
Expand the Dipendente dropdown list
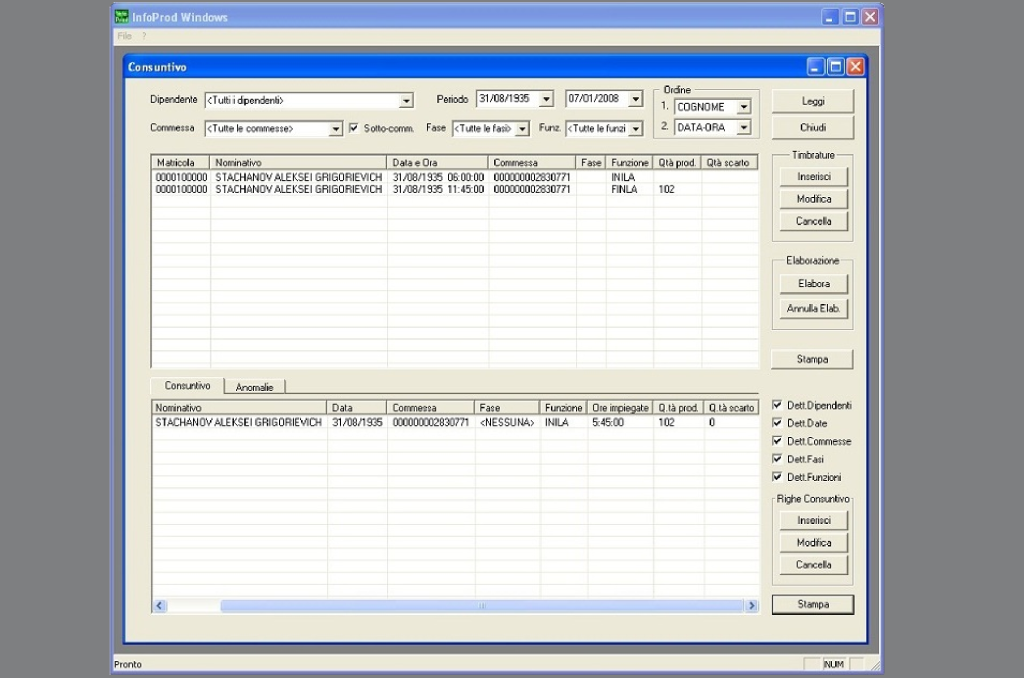406,100
